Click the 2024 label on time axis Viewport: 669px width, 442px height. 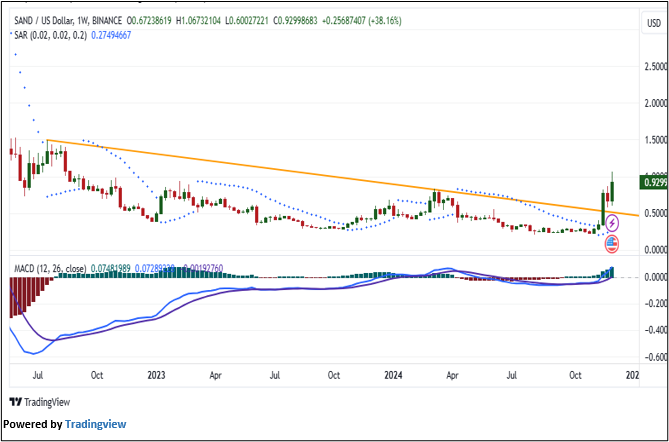coord(394,376)
